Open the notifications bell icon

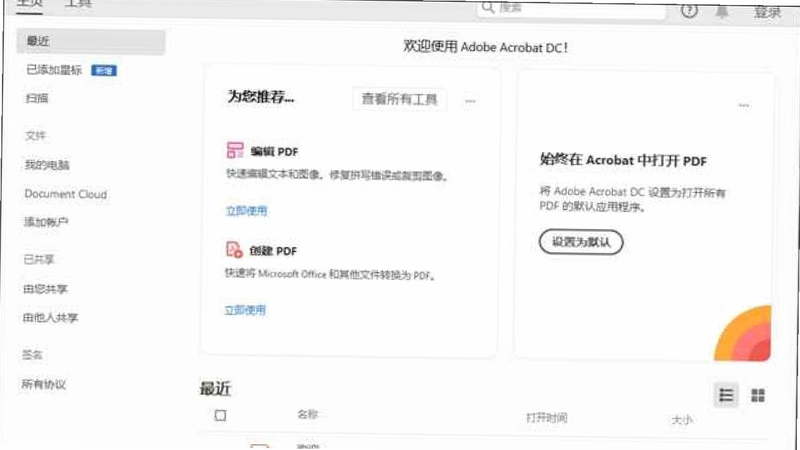[x=722, y=11]
